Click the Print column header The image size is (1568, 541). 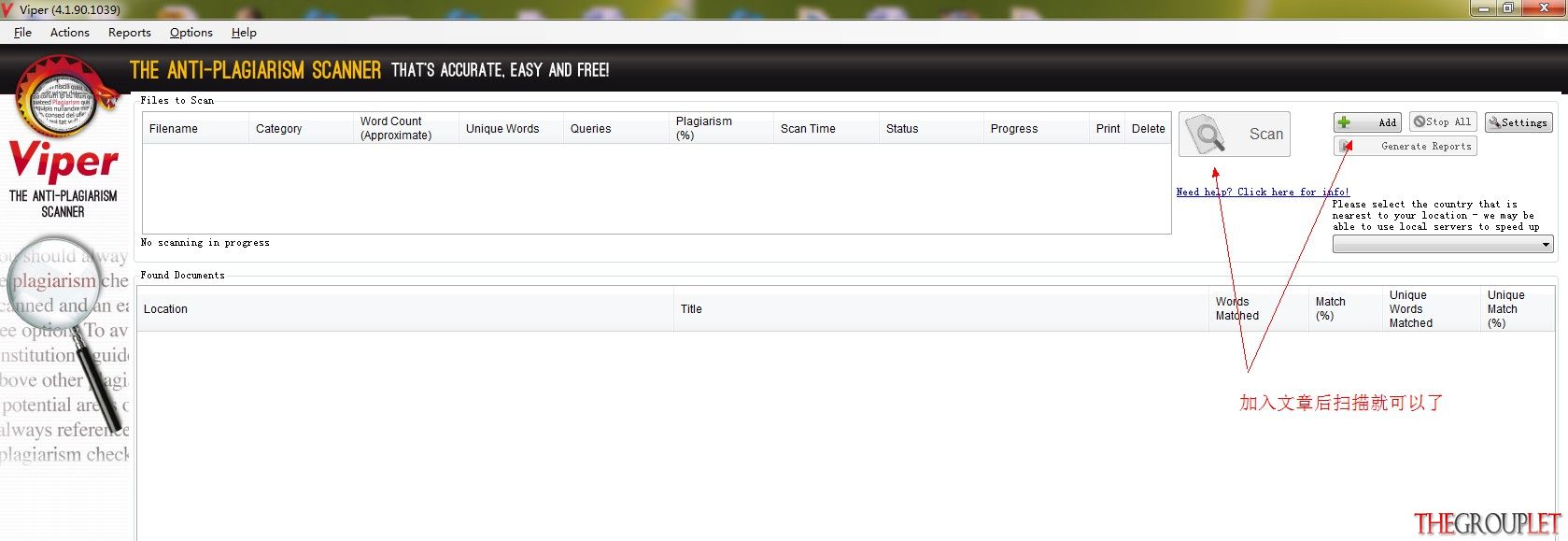point(1108,129)
